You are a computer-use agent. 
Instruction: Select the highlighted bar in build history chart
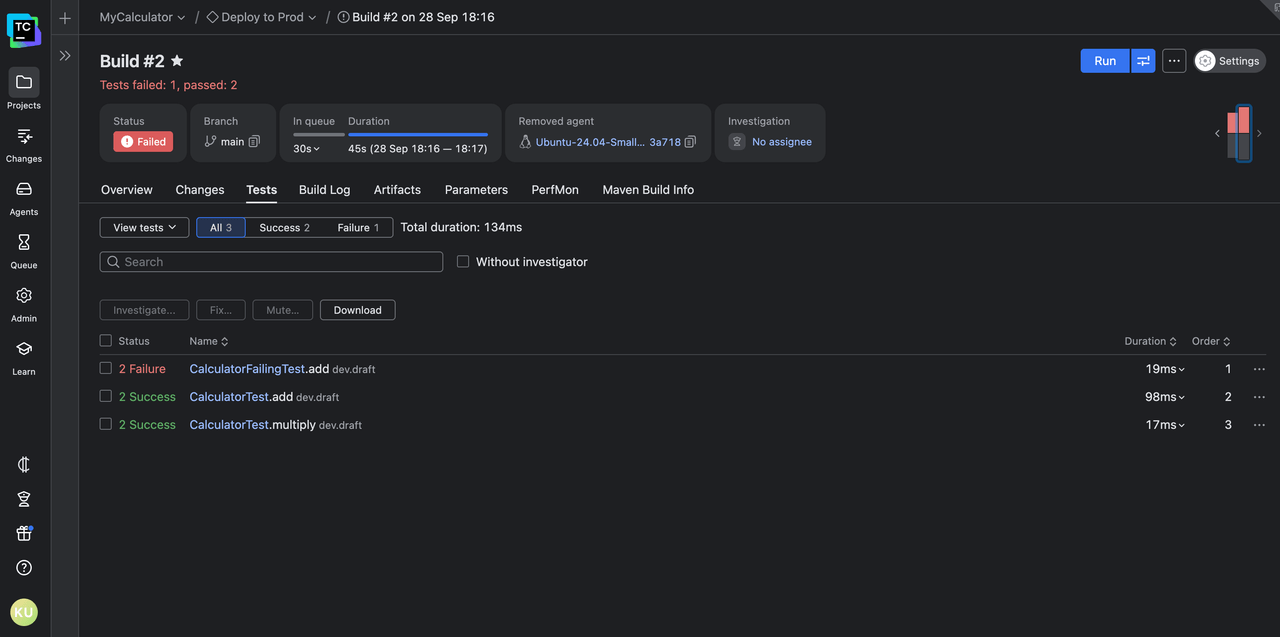[1243, 133]
